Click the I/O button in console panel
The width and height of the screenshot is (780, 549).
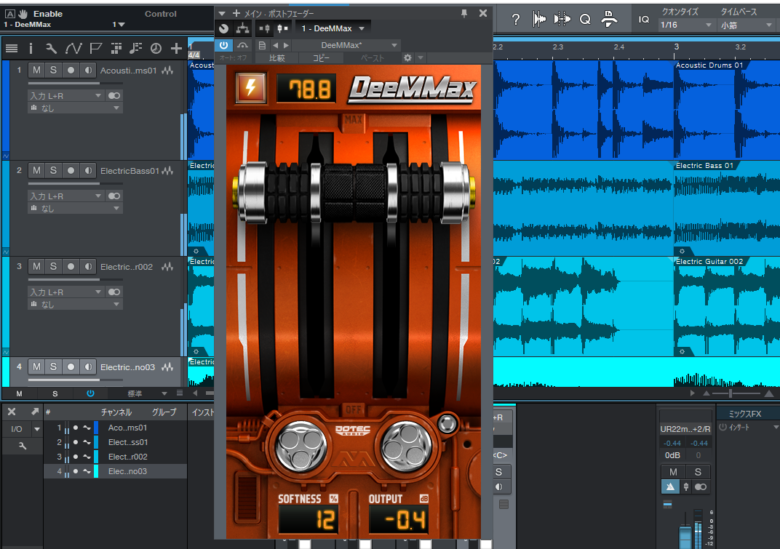(x=17, y=429)
